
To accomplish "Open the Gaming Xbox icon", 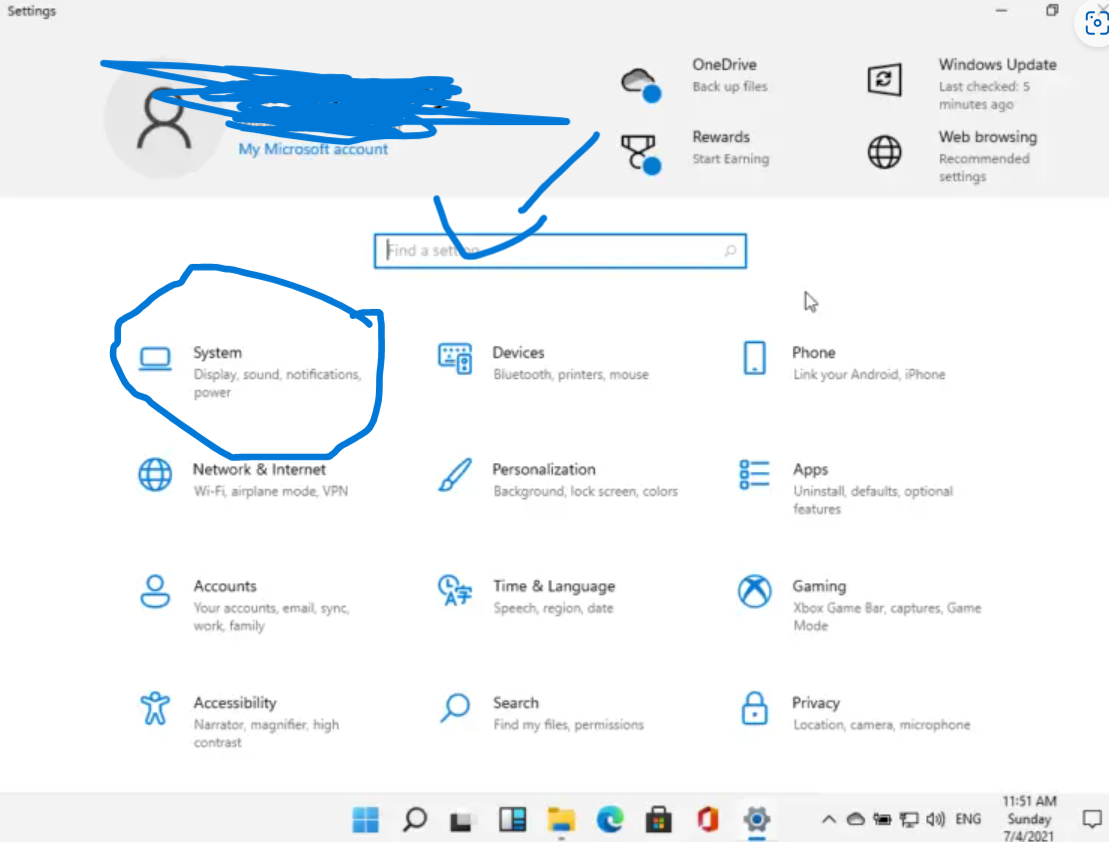I will (x=755, y=592).
